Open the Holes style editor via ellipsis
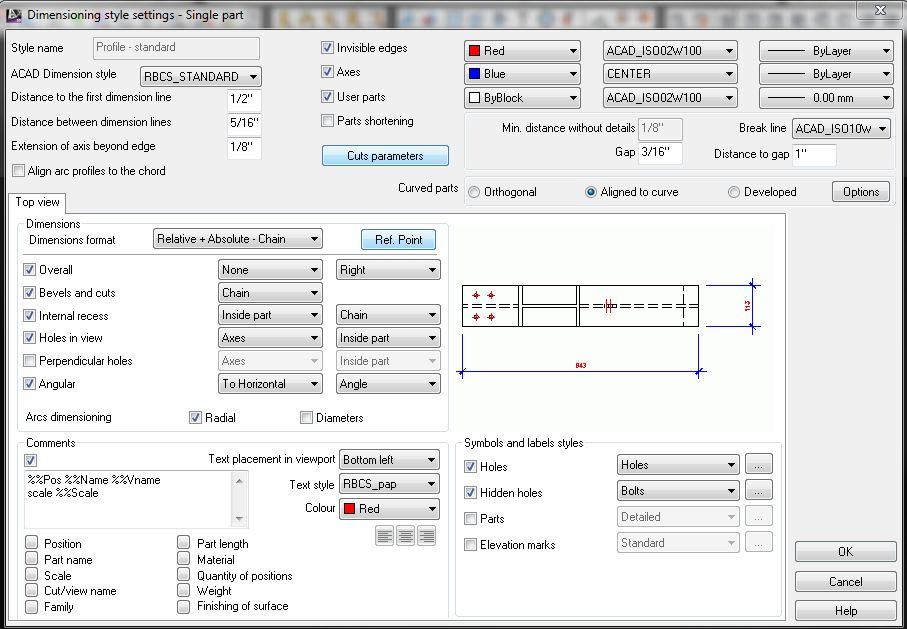The width and height of the screenshot is (907, 629). point(758,465)
